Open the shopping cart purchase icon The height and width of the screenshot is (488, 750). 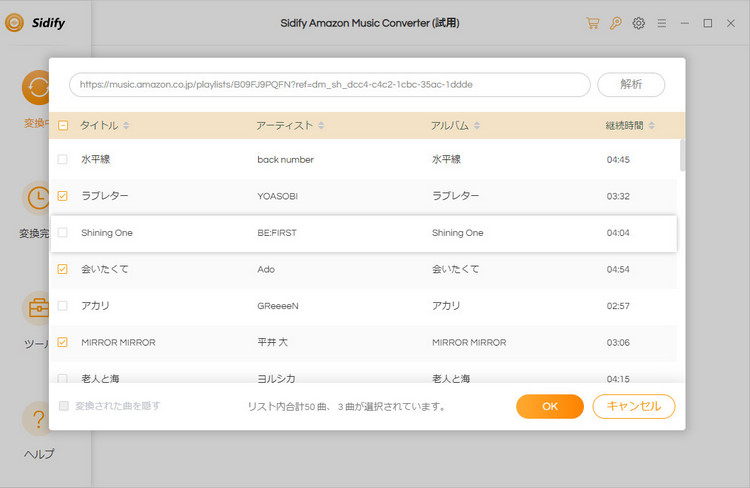coord(593,23)
